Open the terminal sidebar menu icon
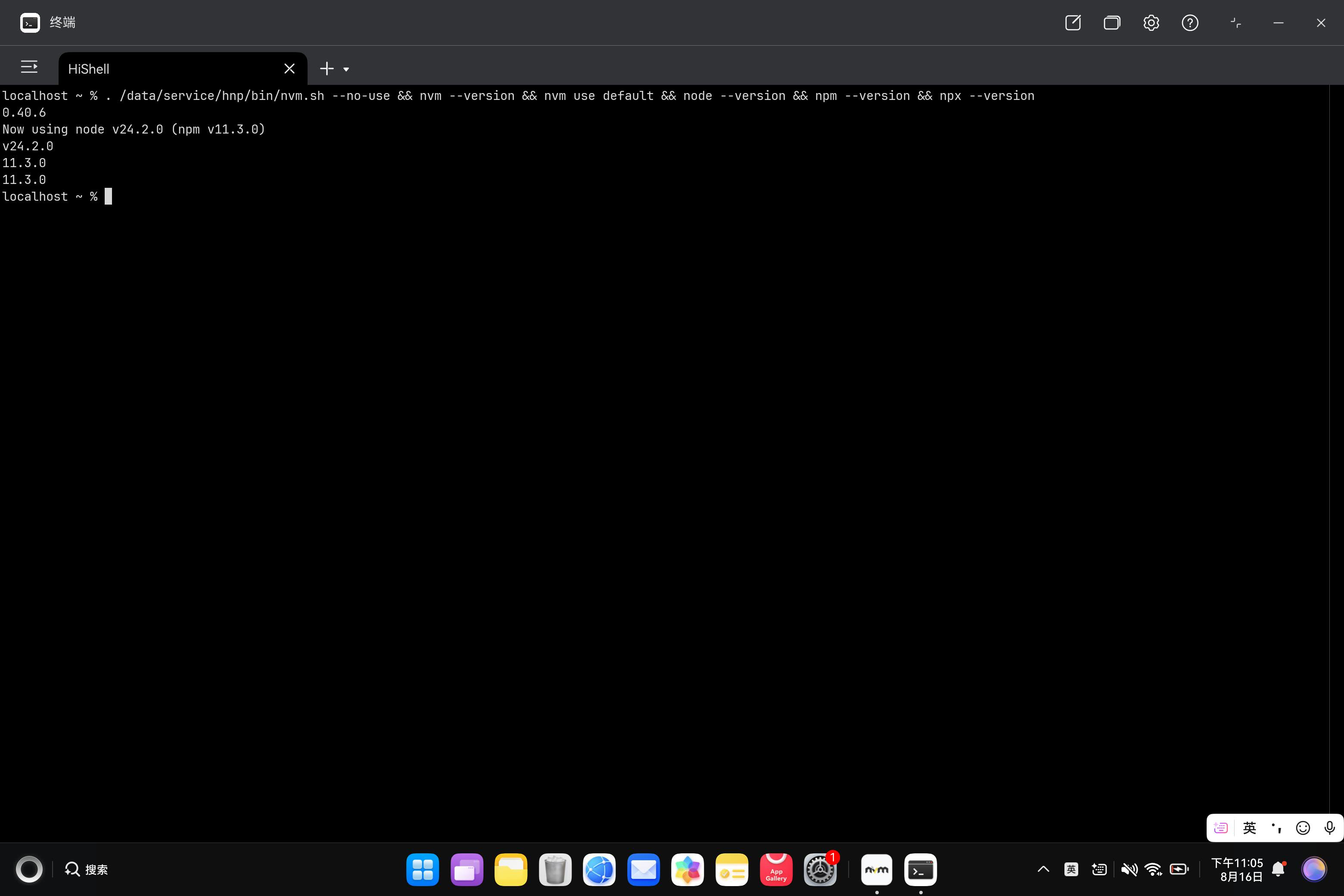Image resolution: width=1344 pixels, height=896 pixels. [x=29, y=68]
